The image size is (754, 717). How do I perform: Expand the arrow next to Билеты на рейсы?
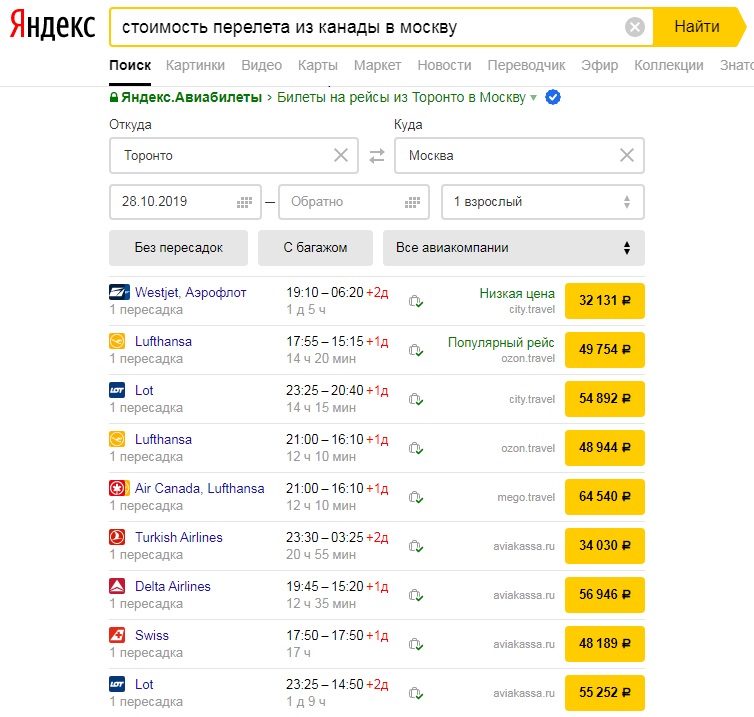pyautogui.click(x=534, y=97)
